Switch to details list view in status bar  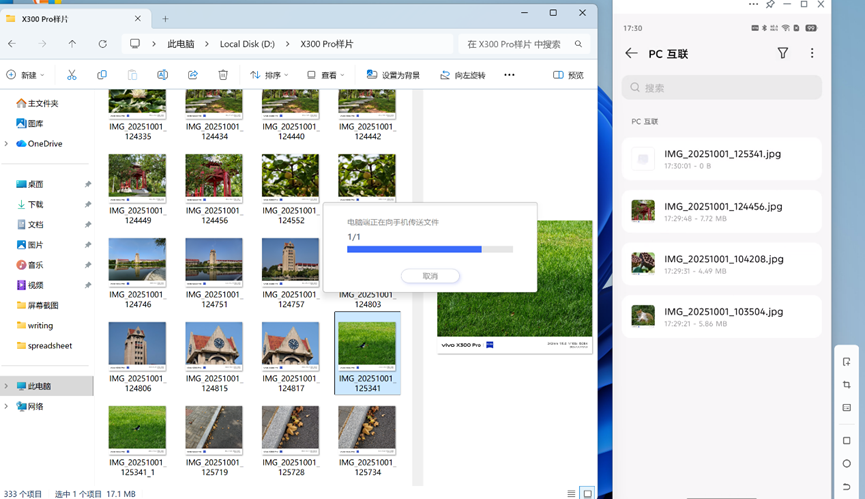[571, 493]
